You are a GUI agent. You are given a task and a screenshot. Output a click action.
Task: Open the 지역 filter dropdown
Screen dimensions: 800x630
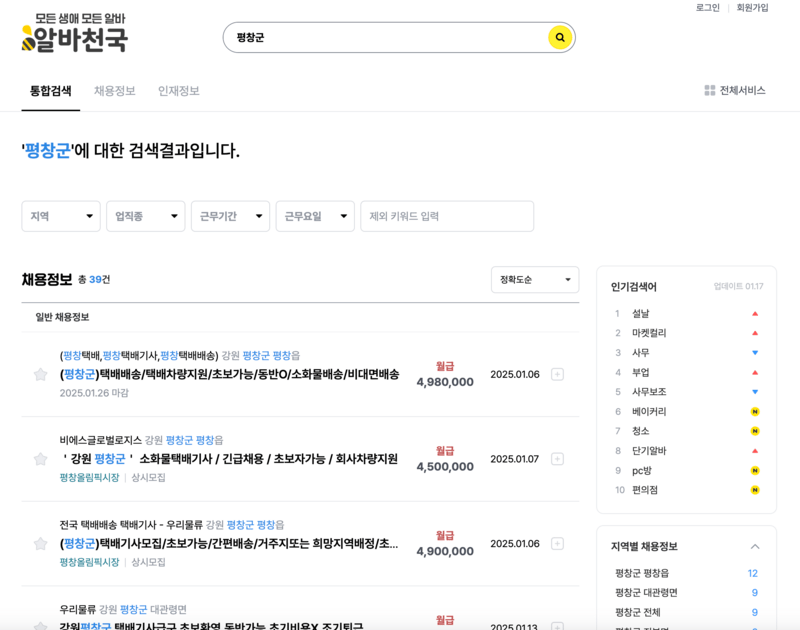pos(60,216)
